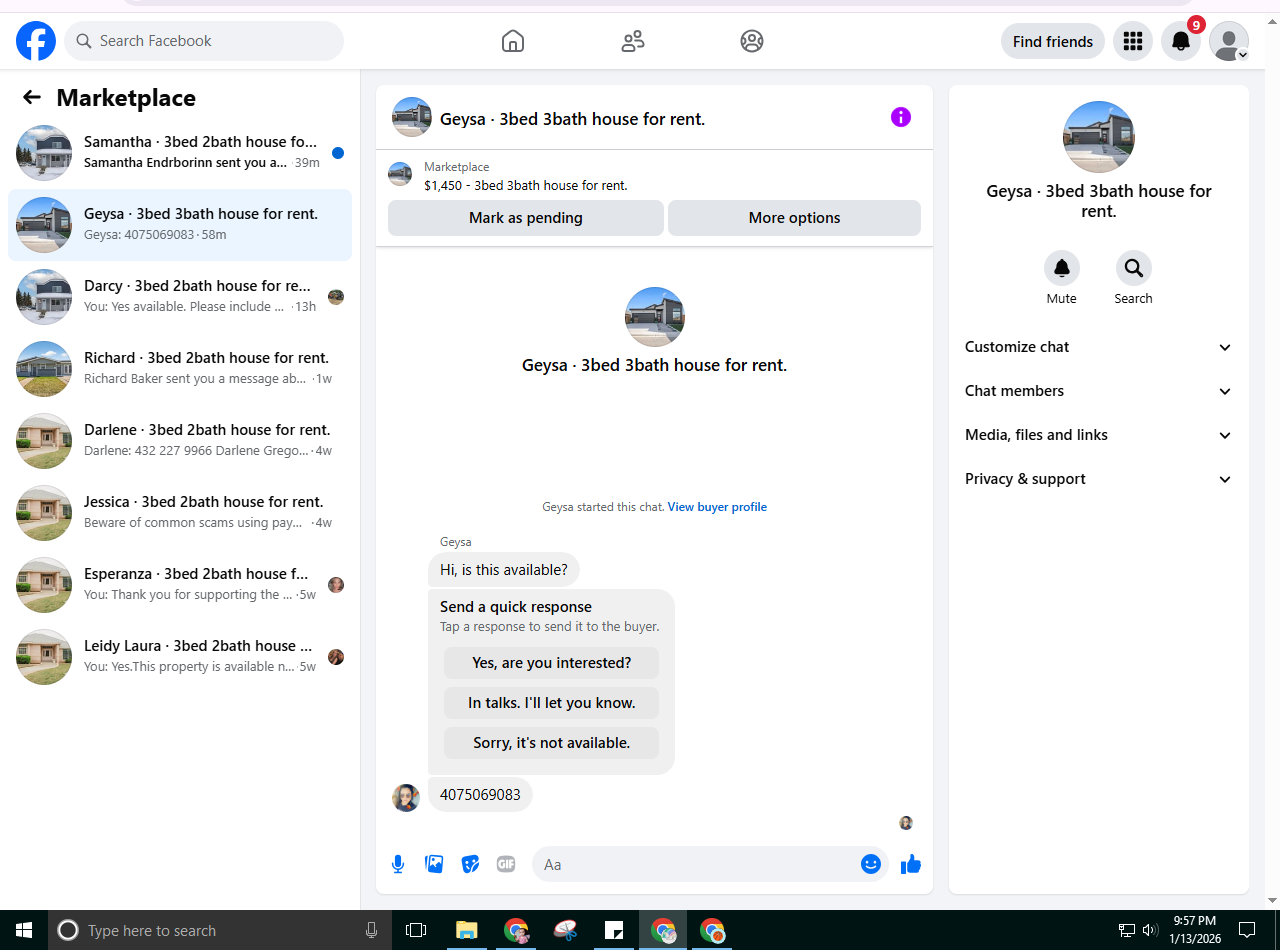
Task: Expand the Customize chat section
Action: 1099,347
